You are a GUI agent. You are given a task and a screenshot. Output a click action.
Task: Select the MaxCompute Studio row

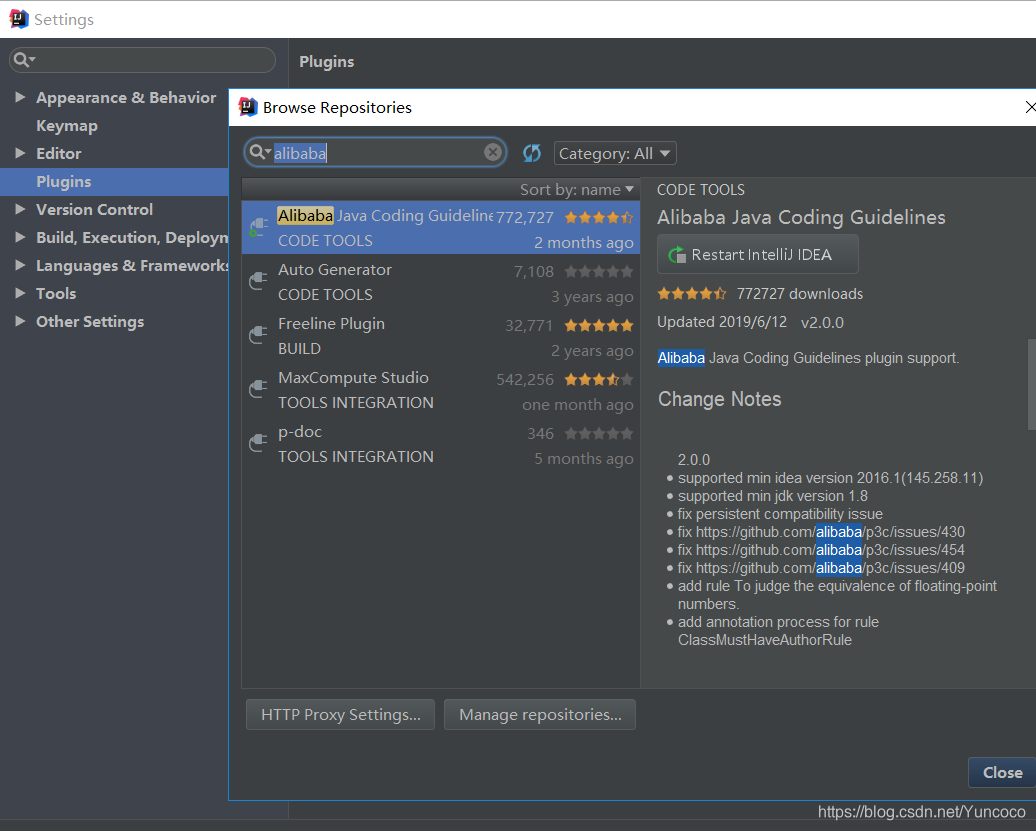441,390
